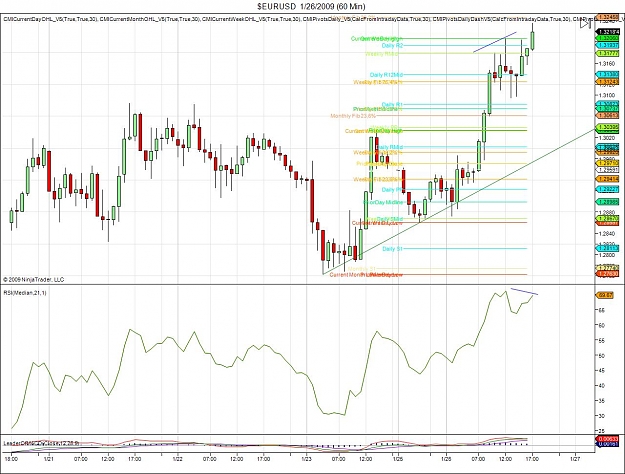Click the 1.3100 price axis label

(607, 95)
